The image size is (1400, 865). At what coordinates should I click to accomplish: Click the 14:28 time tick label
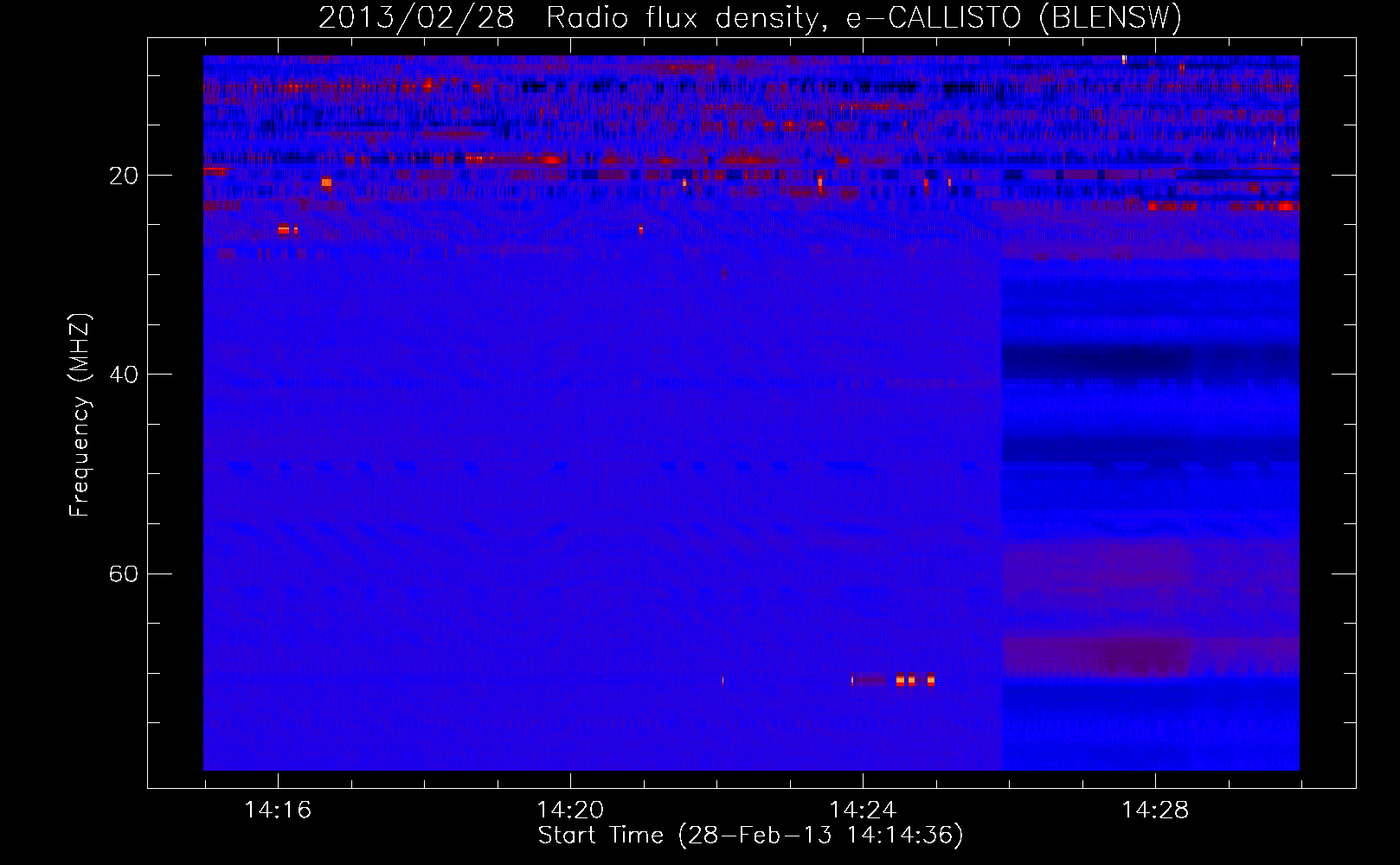point(1155,810)
